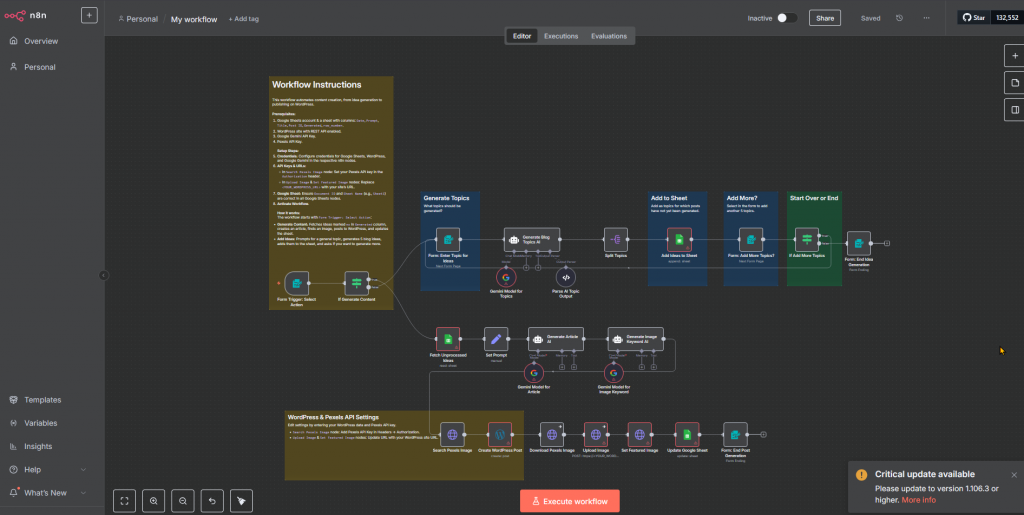Toggle the workflow Inactive switch
The width and height of the screenshot is (1024, 515).
(x=787, y=18)
